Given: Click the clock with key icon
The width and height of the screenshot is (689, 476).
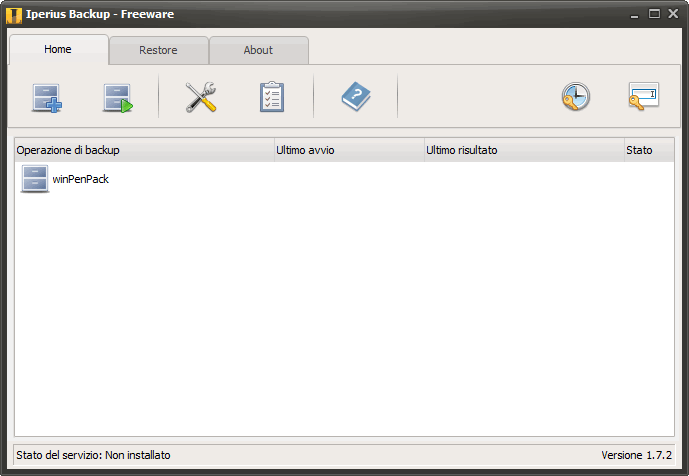Looking at the screenshot, I should click(576, 96).
